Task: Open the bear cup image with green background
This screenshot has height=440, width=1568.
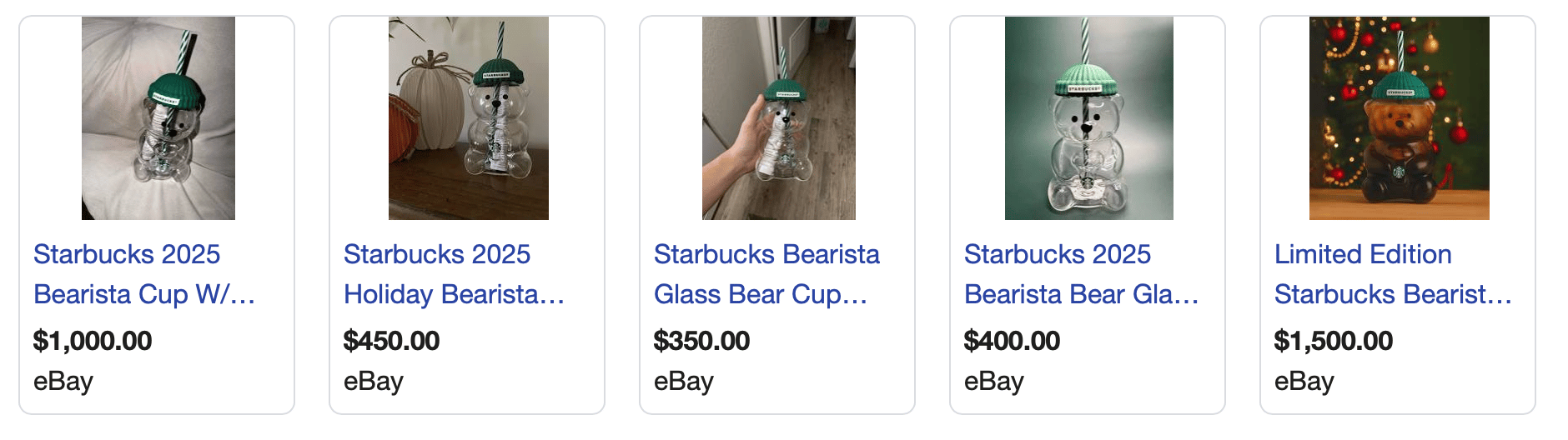Action: 1089,118
